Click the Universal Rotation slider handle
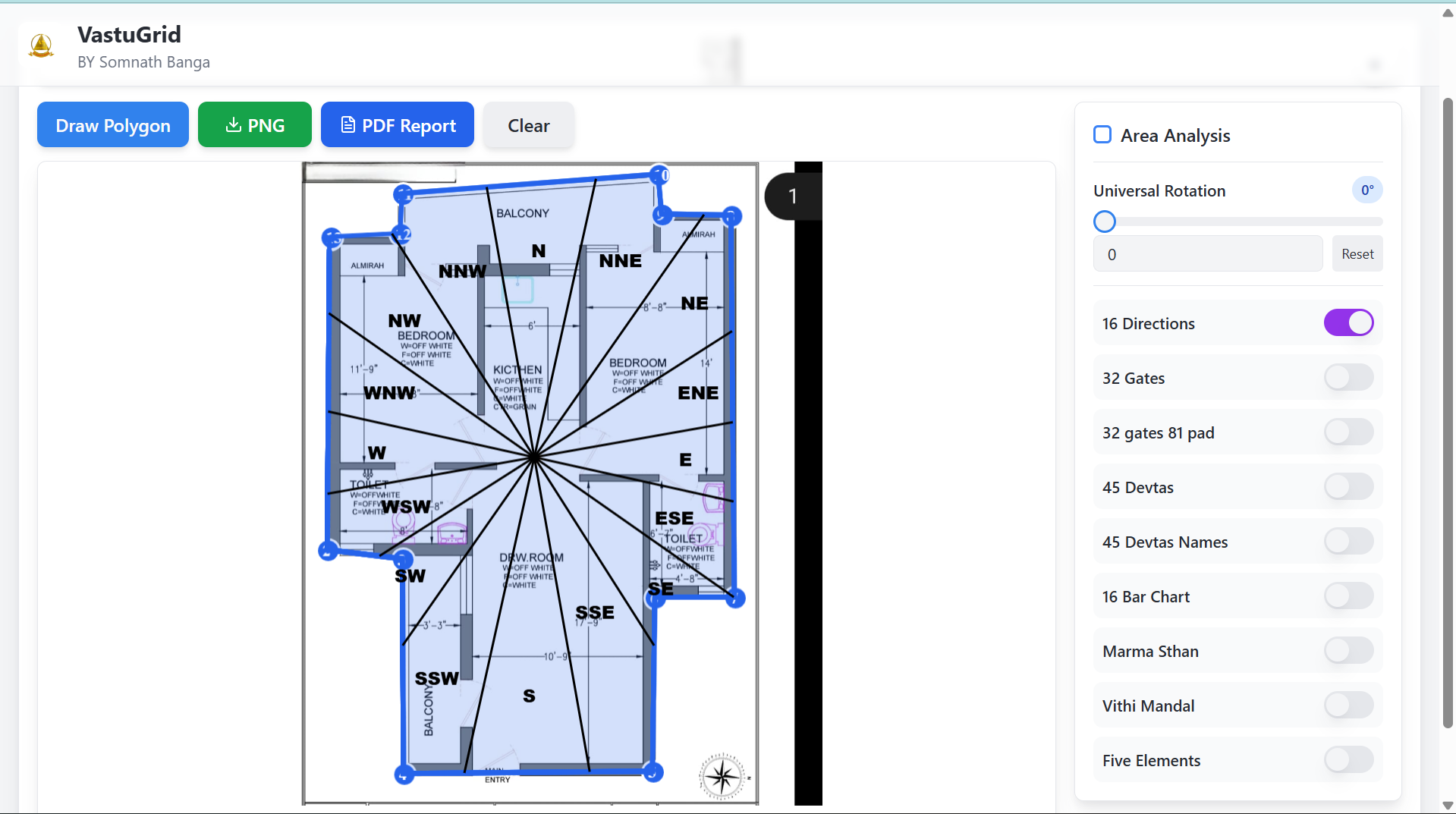This screenshot has height=814, width=1456. click(1105, 221)
